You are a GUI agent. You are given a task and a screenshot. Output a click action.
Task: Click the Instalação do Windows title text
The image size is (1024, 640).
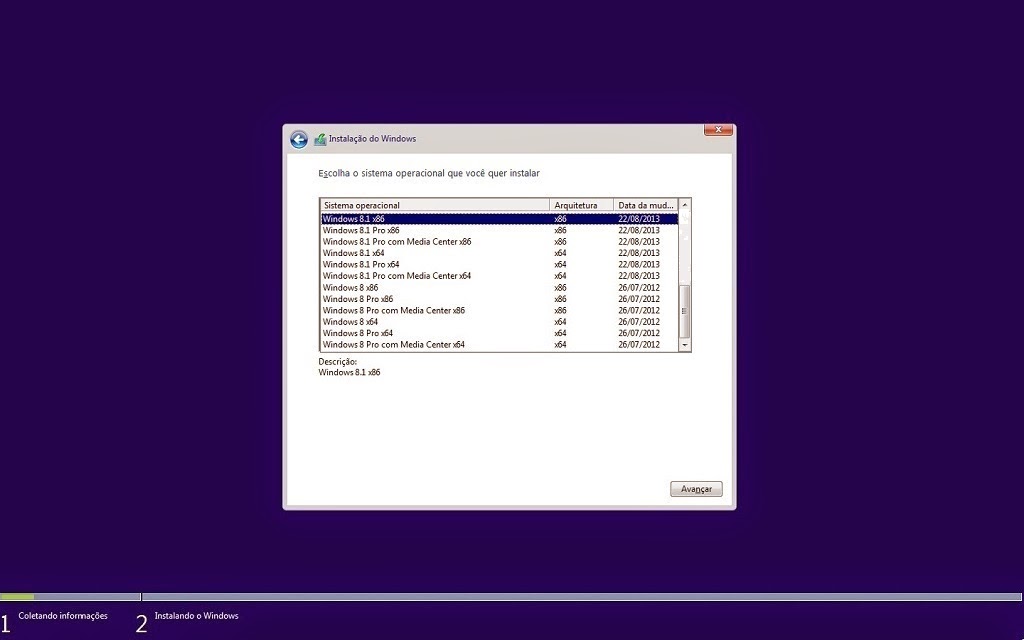[x=372, y=138]
